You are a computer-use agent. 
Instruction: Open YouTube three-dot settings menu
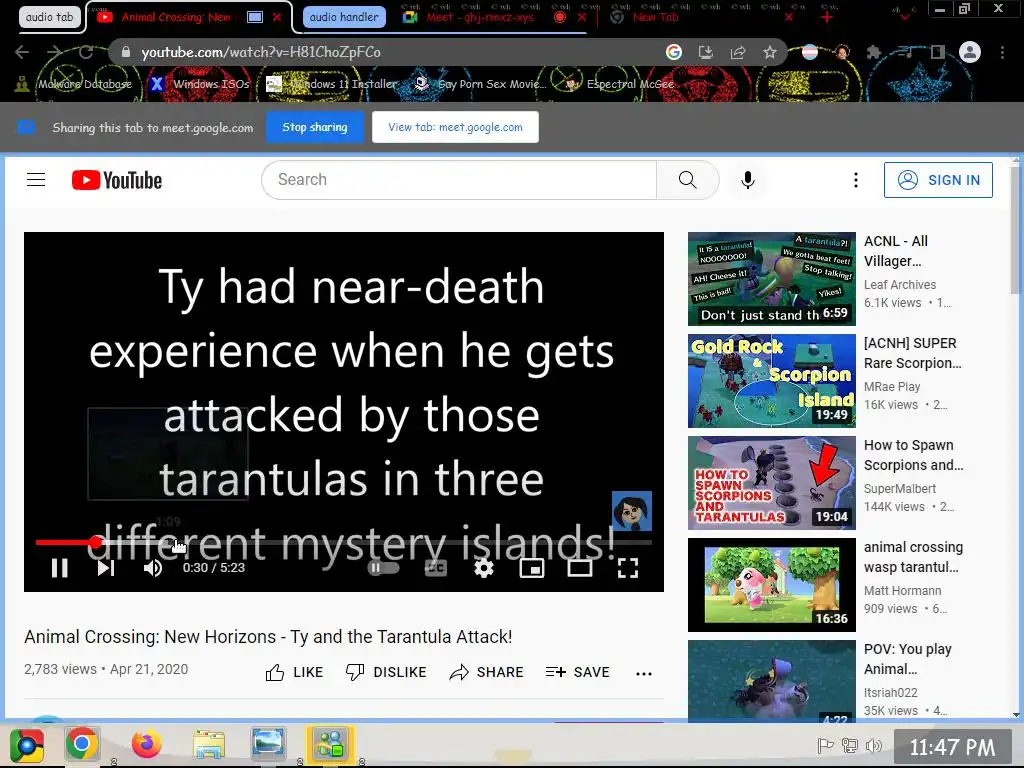[856, 180]
